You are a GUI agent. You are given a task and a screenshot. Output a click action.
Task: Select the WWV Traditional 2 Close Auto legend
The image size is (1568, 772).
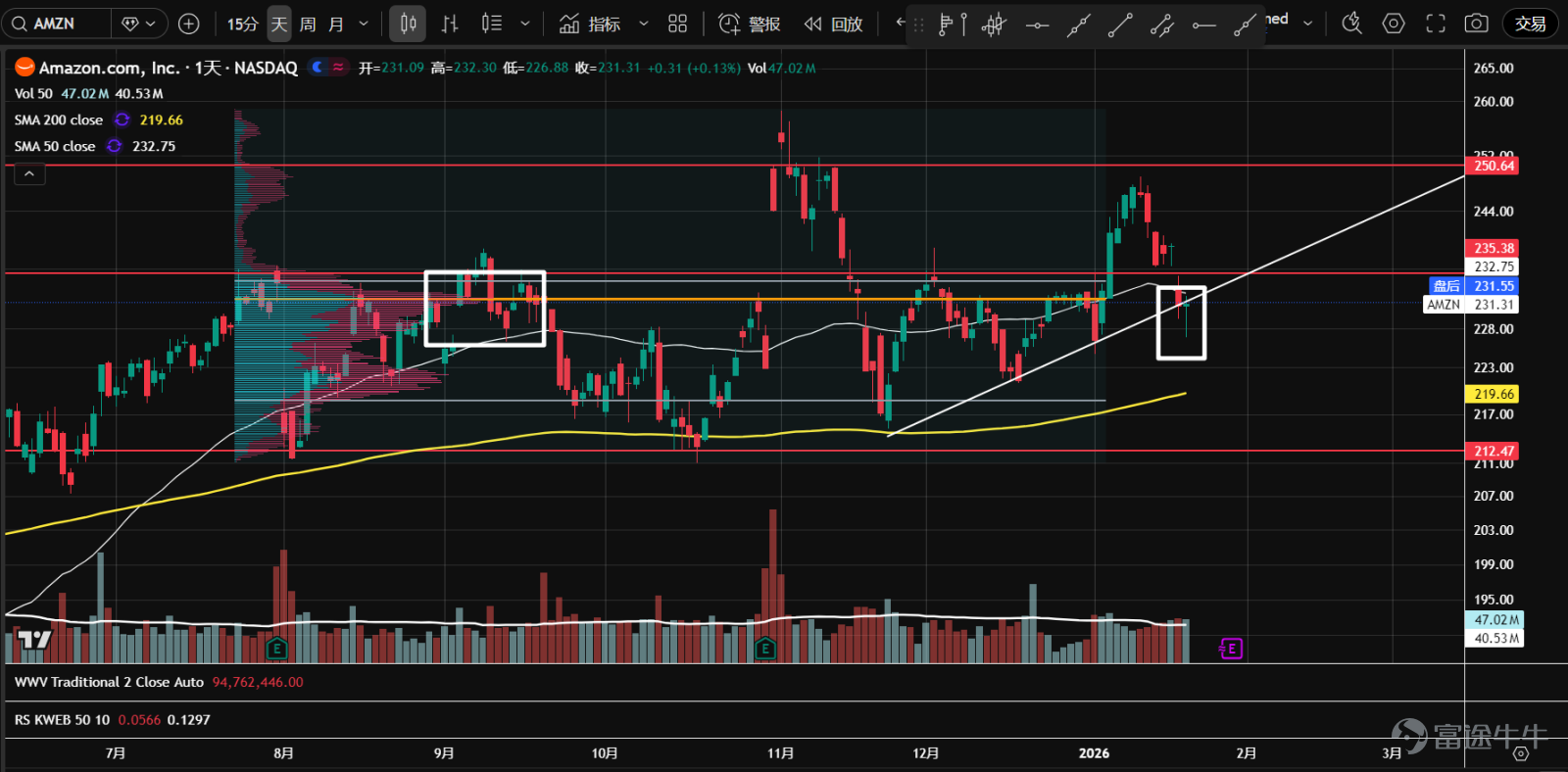tap(109, 682)
